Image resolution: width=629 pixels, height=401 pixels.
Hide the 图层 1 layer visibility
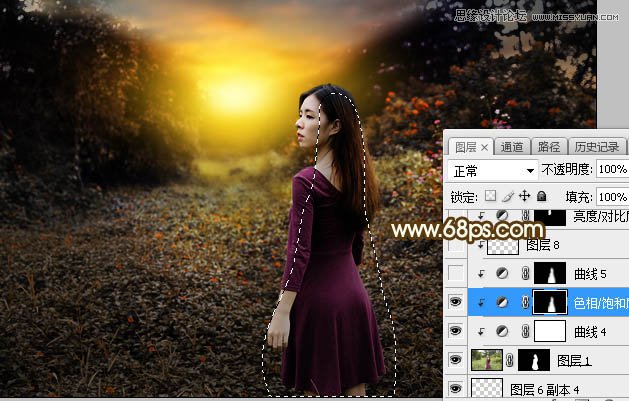455,360
